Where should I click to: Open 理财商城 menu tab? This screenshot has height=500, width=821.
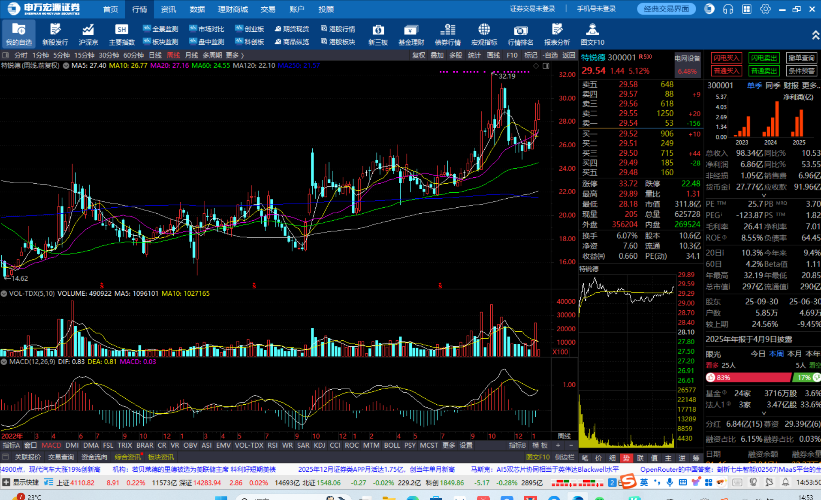pos(232,9)
